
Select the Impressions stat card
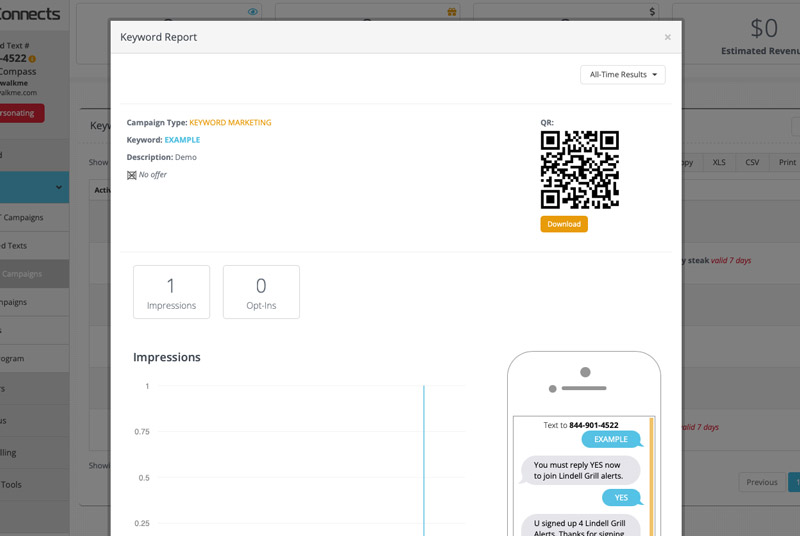tap(171, 292)
